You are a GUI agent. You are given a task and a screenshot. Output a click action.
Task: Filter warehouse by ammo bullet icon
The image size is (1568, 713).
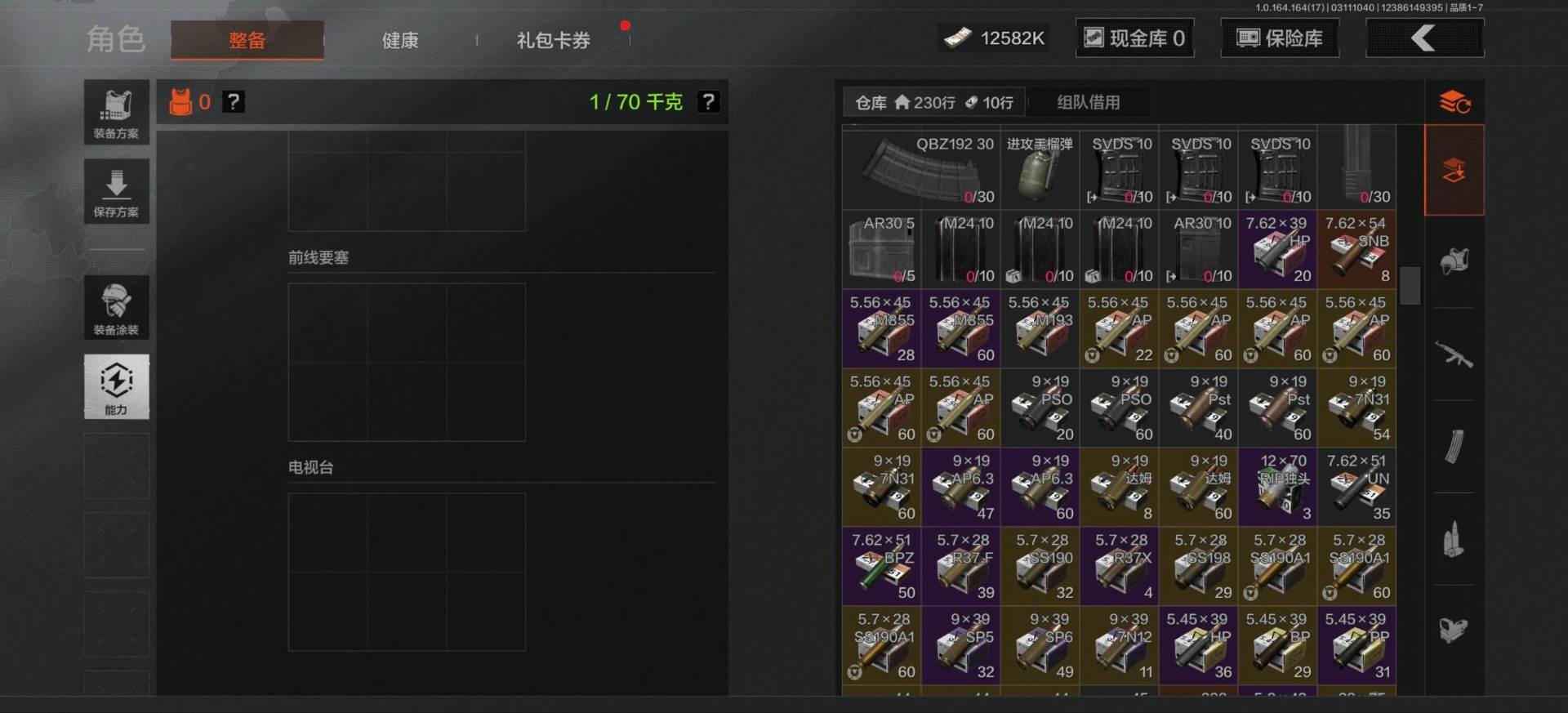pyautogui.click(x=1454, y=539)
